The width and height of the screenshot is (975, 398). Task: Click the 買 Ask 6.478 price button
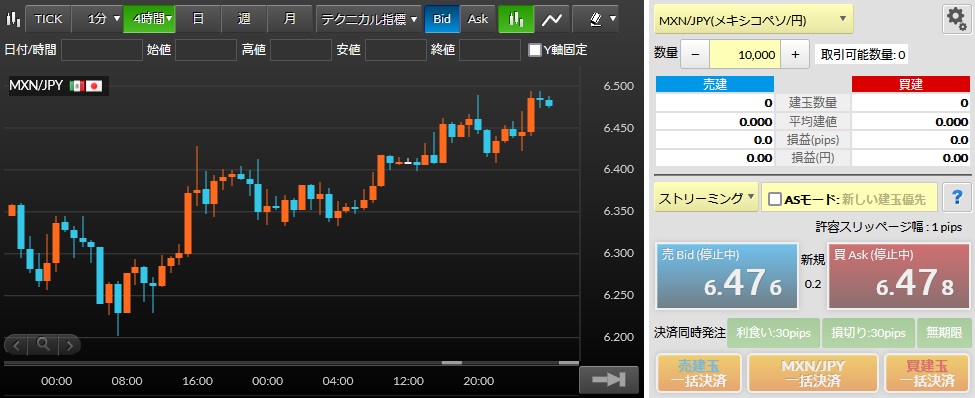tap(900, 276)
